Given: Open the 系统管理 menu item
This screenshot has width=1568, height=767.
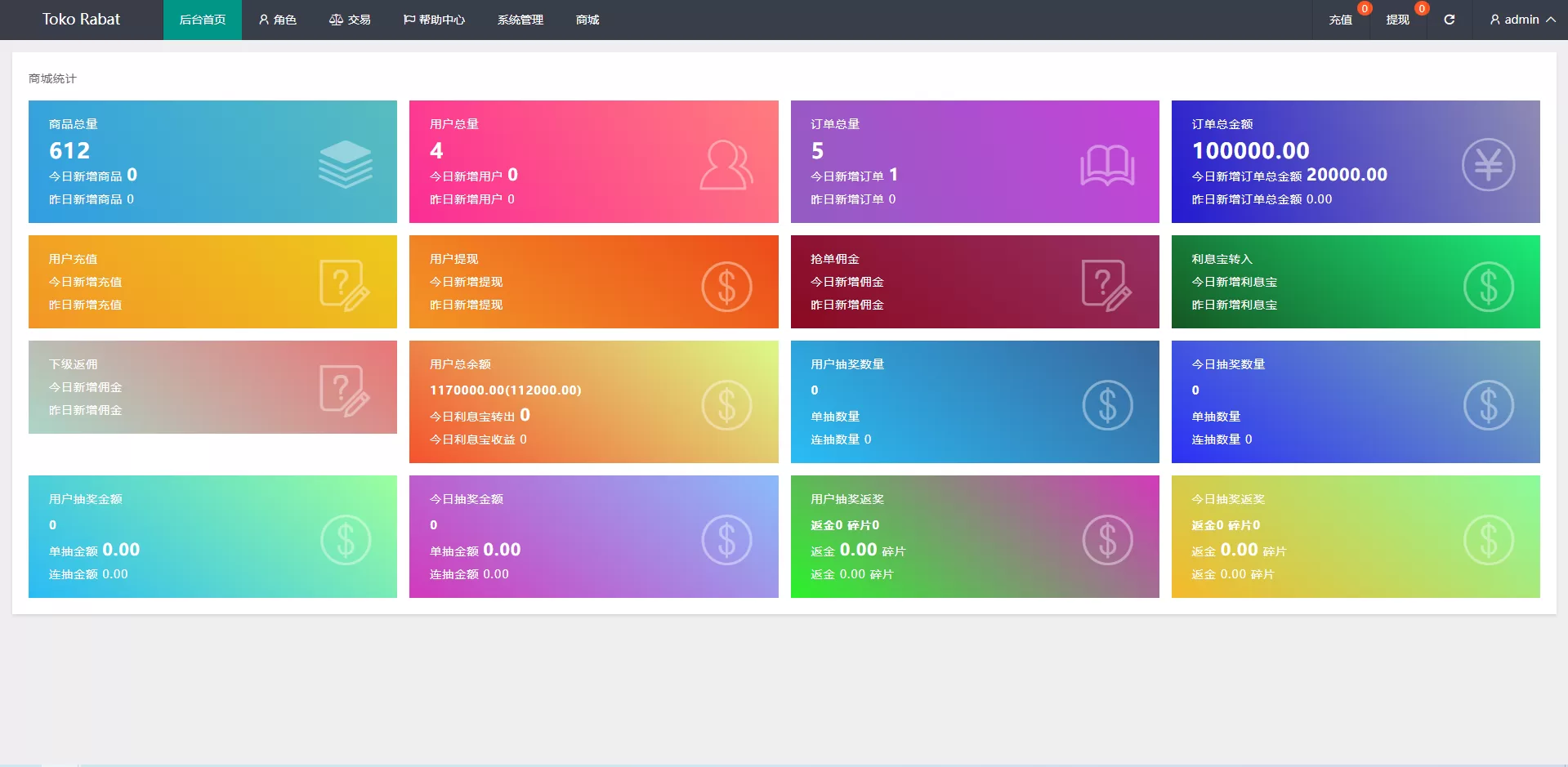Looking at the screenshot, I should [x=520, y=20].
